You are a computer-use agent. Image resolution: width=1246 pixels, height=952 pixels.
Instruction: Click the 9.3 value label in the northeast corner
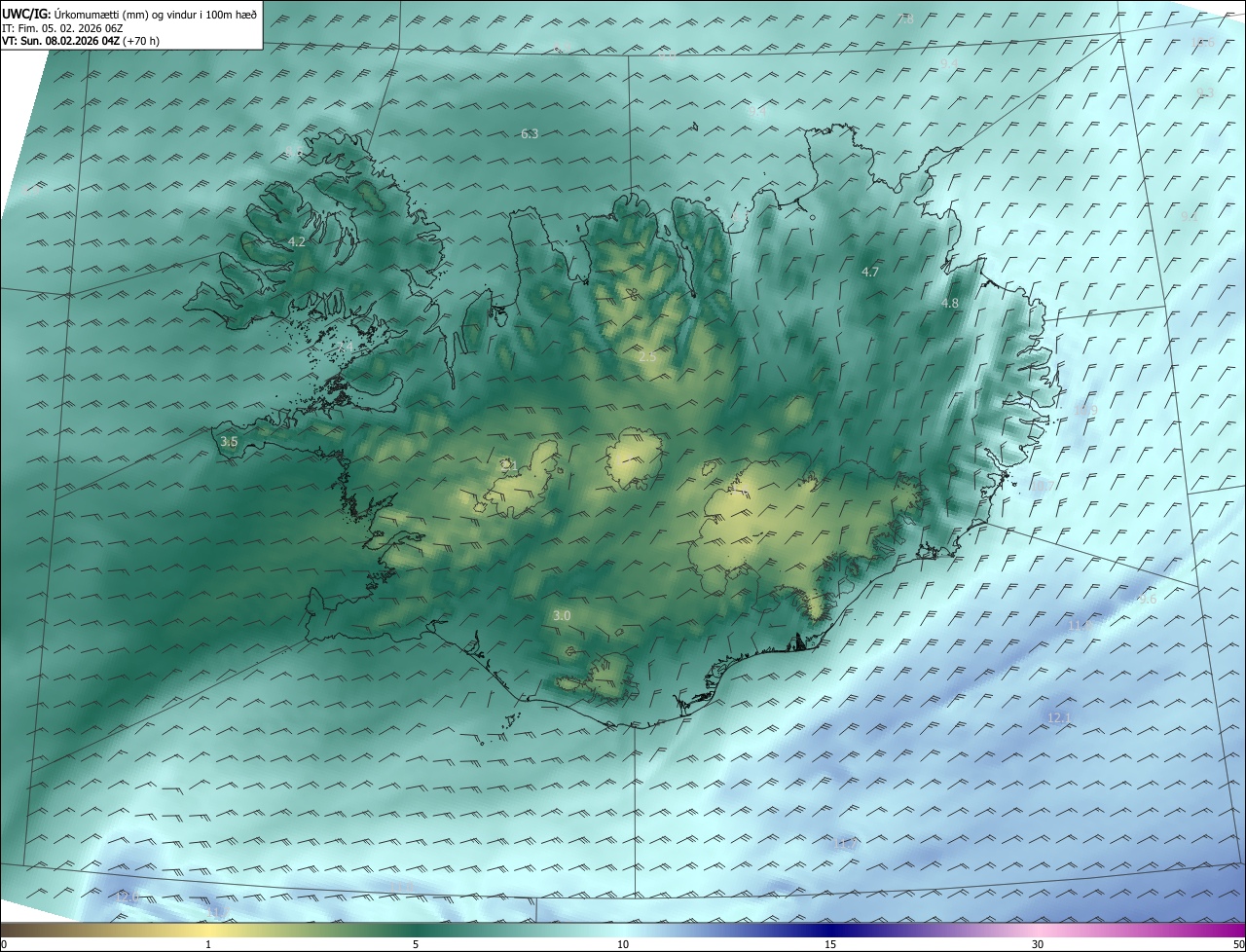tap(1205, 92)
